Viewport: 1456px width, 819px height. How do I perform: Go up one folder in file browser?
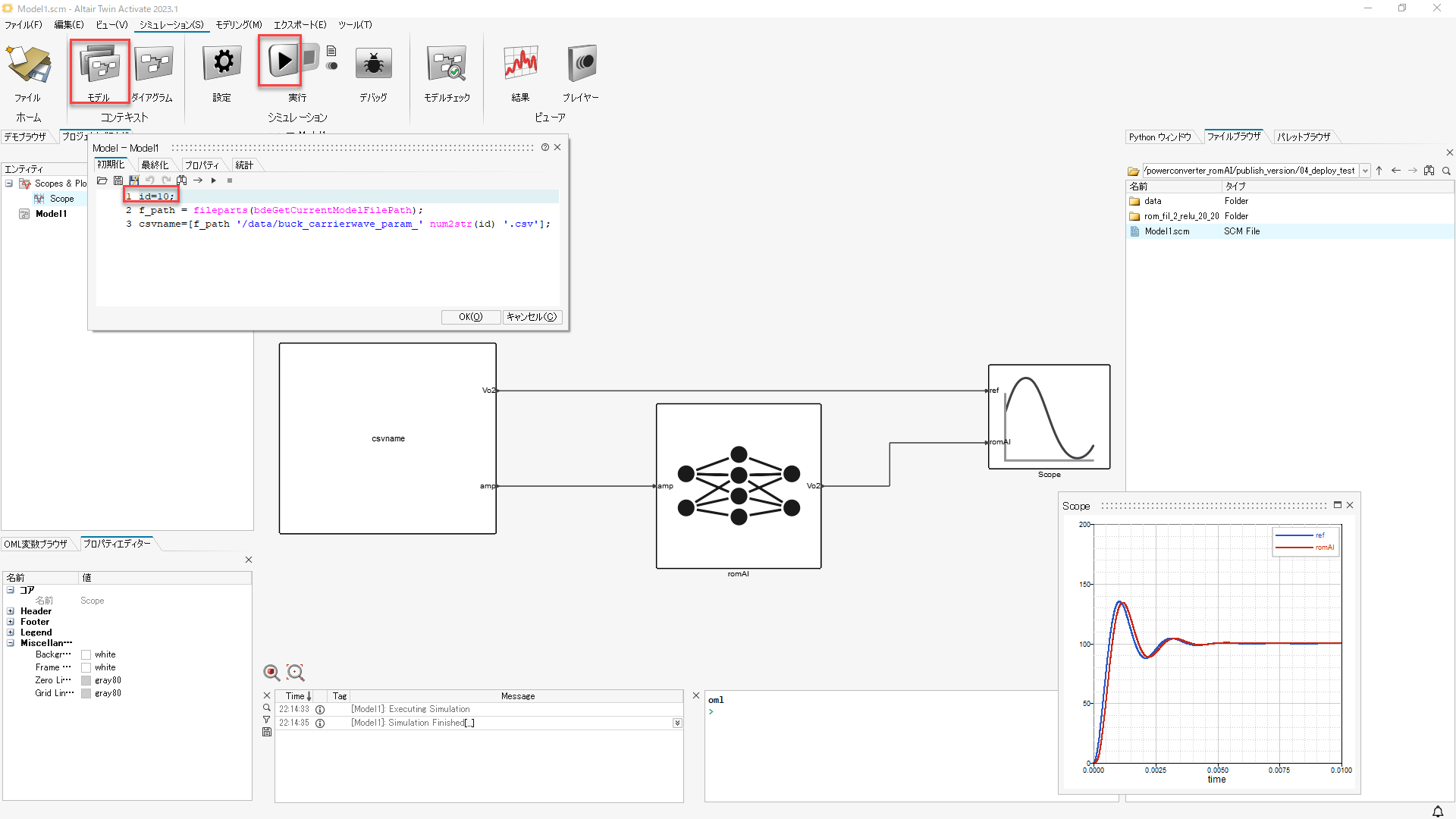[1379, 171]
